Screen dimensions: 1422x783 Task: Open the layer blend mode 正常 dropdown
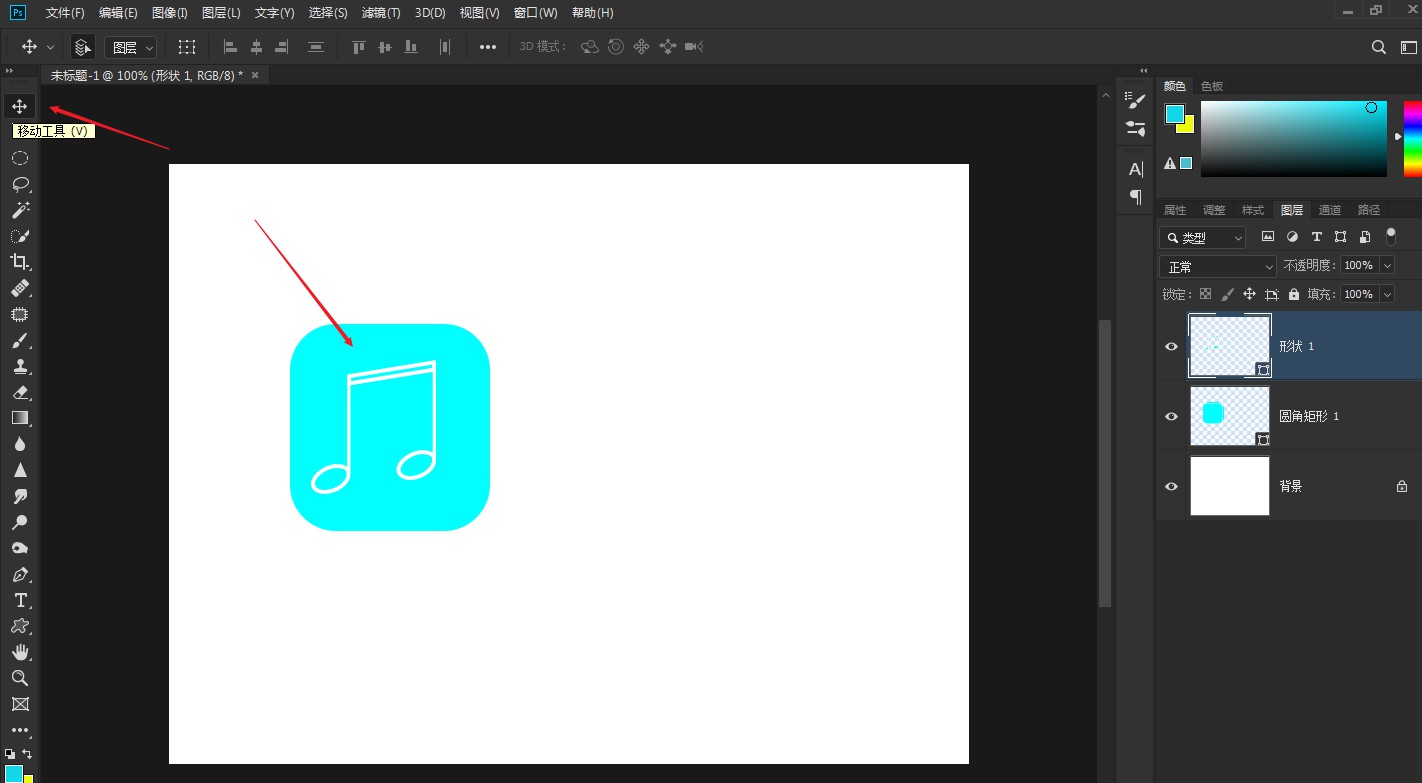point(1217,267)
